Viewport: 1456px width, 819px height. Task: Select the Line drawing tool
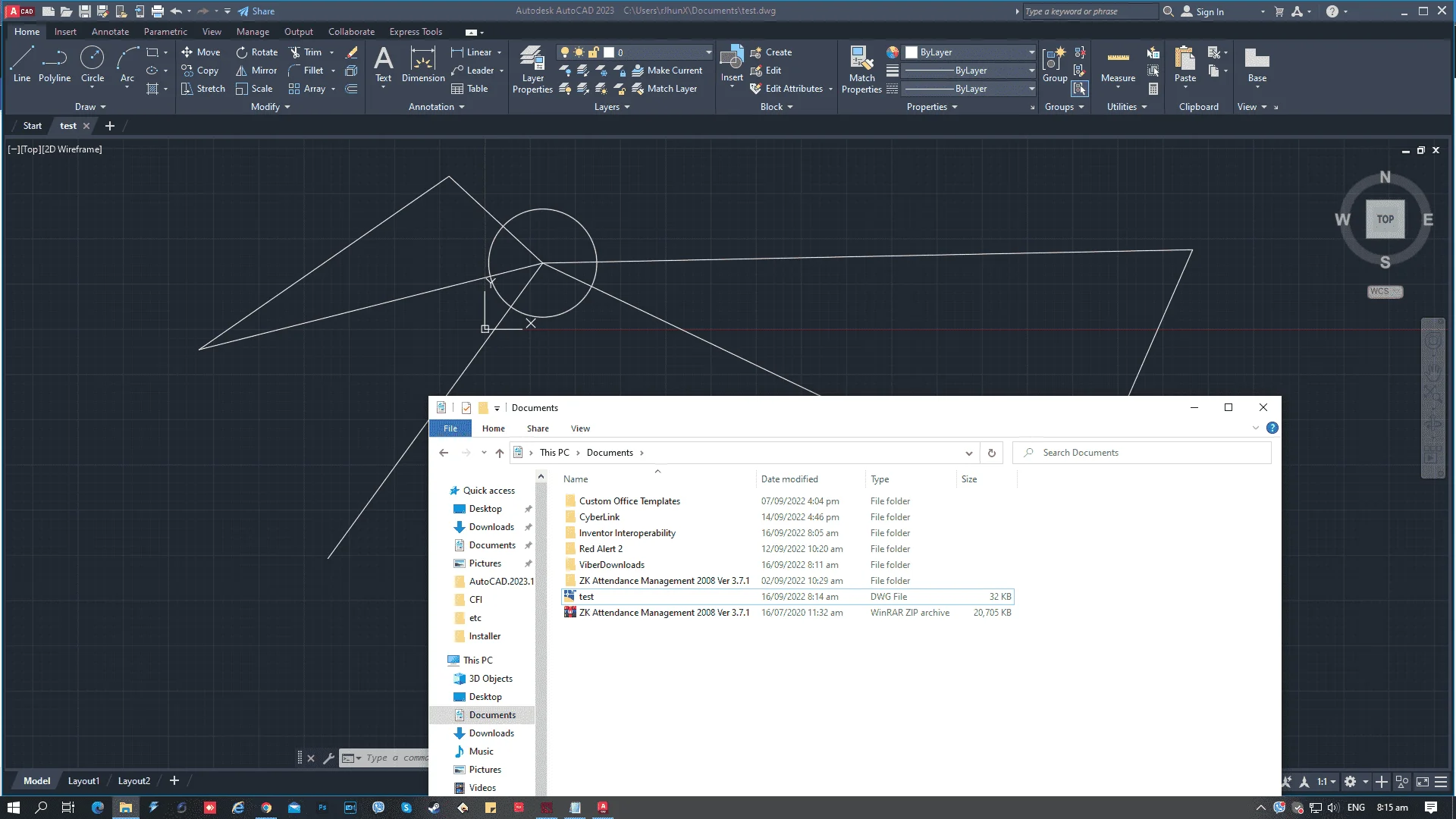[22, 64]
